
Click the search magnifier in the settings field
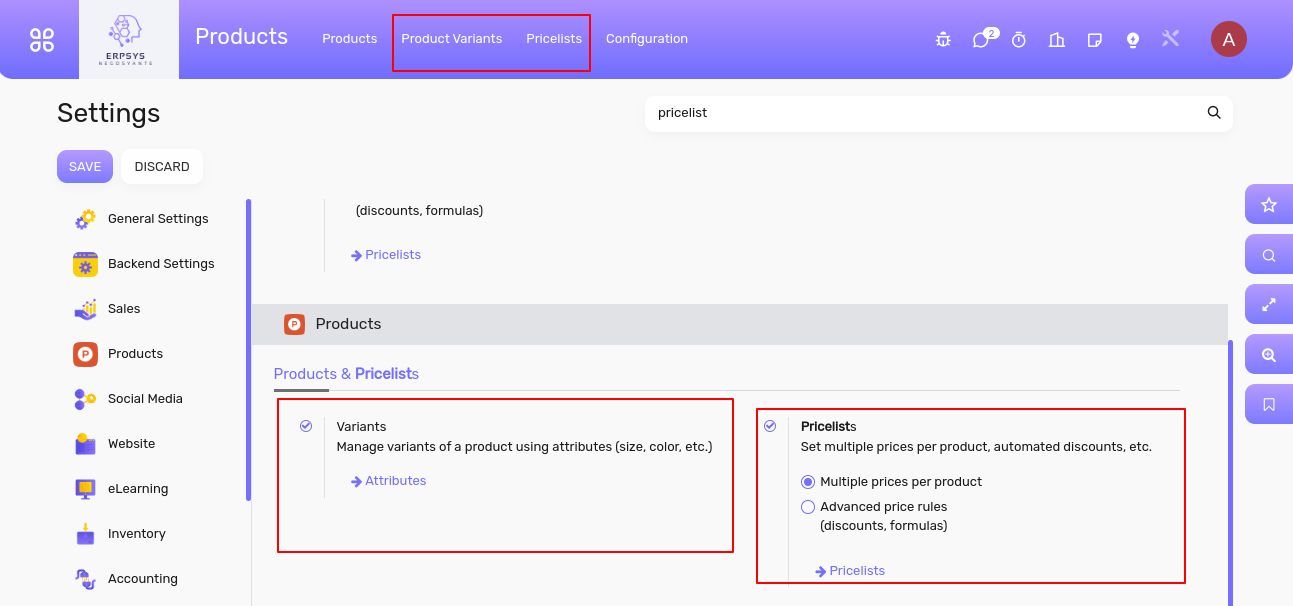1214,113
